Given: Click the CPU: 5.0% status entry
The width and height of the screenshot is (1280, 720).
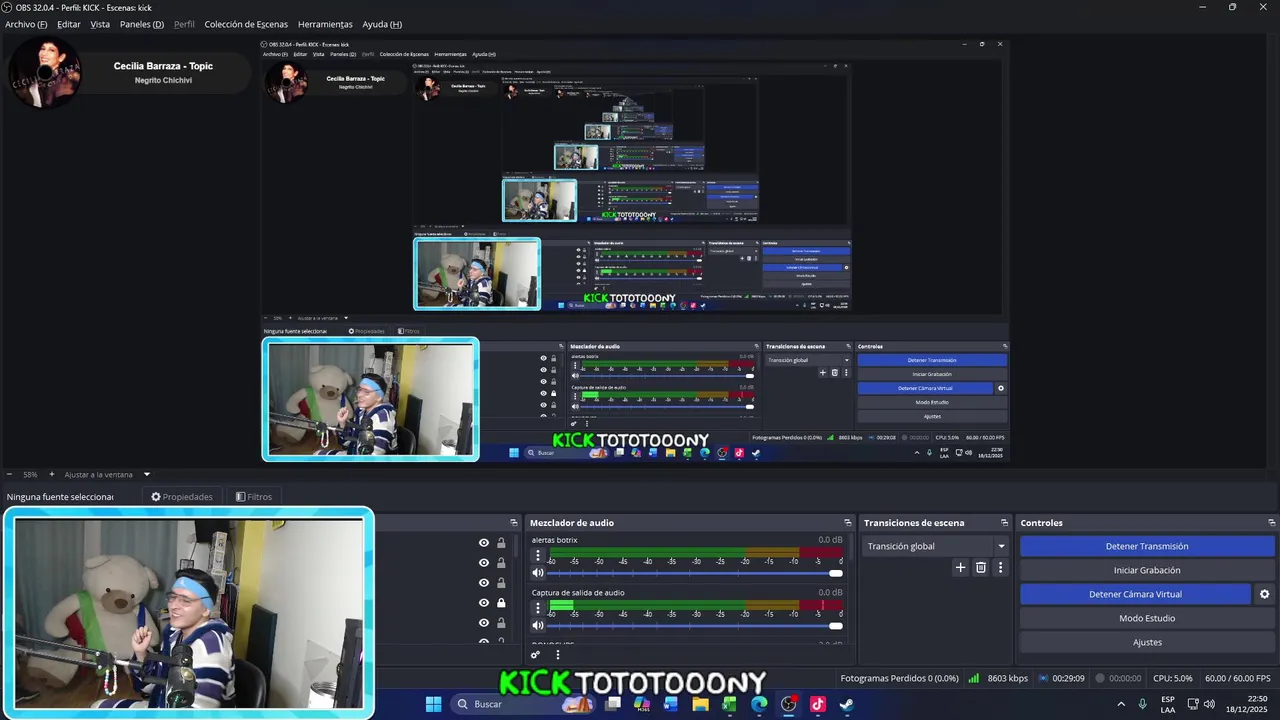Looking at the screenshot, I should click(x=1172, y=678).
